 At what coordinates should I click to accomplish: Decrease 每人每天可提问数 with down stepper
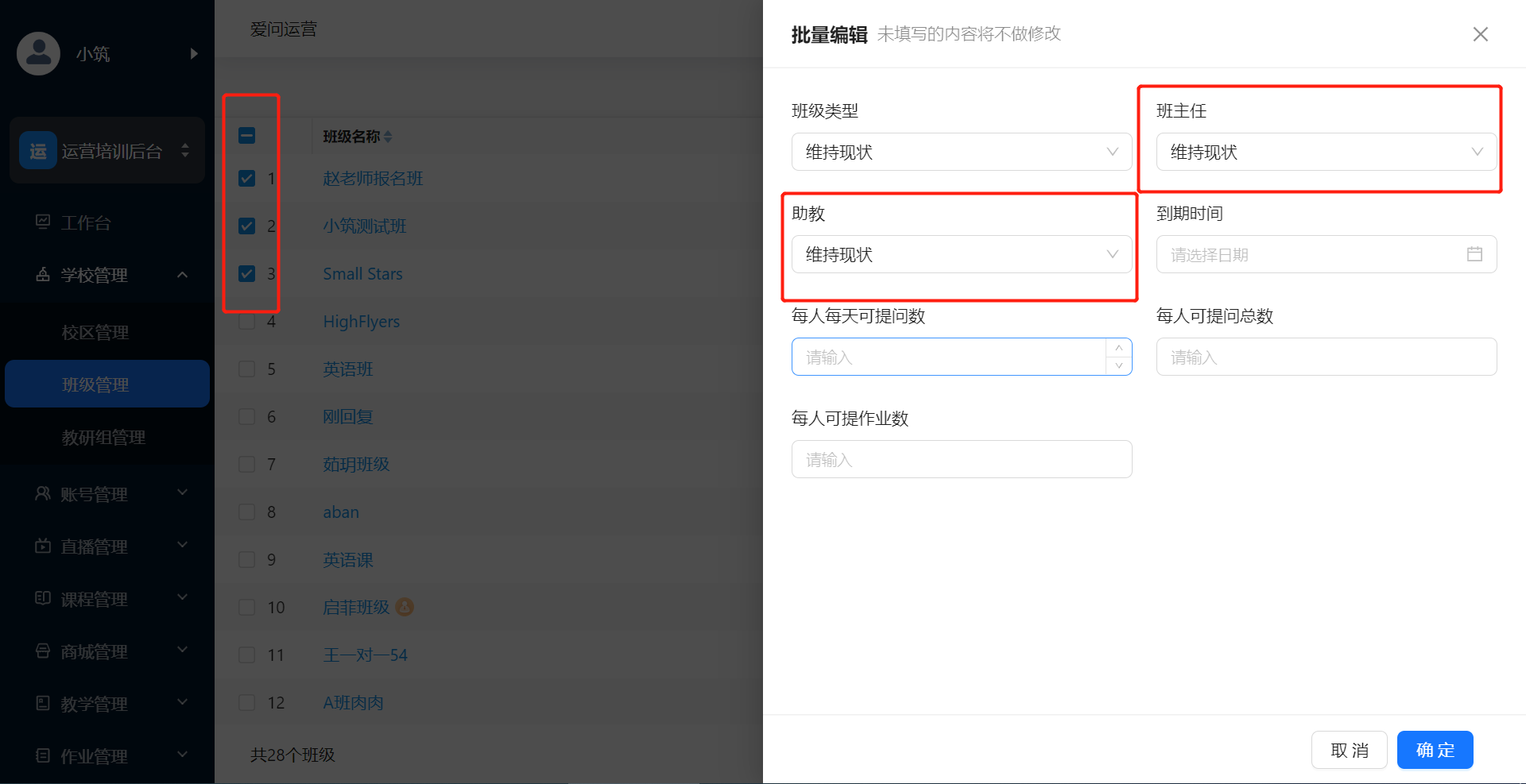pos(1118,365)
